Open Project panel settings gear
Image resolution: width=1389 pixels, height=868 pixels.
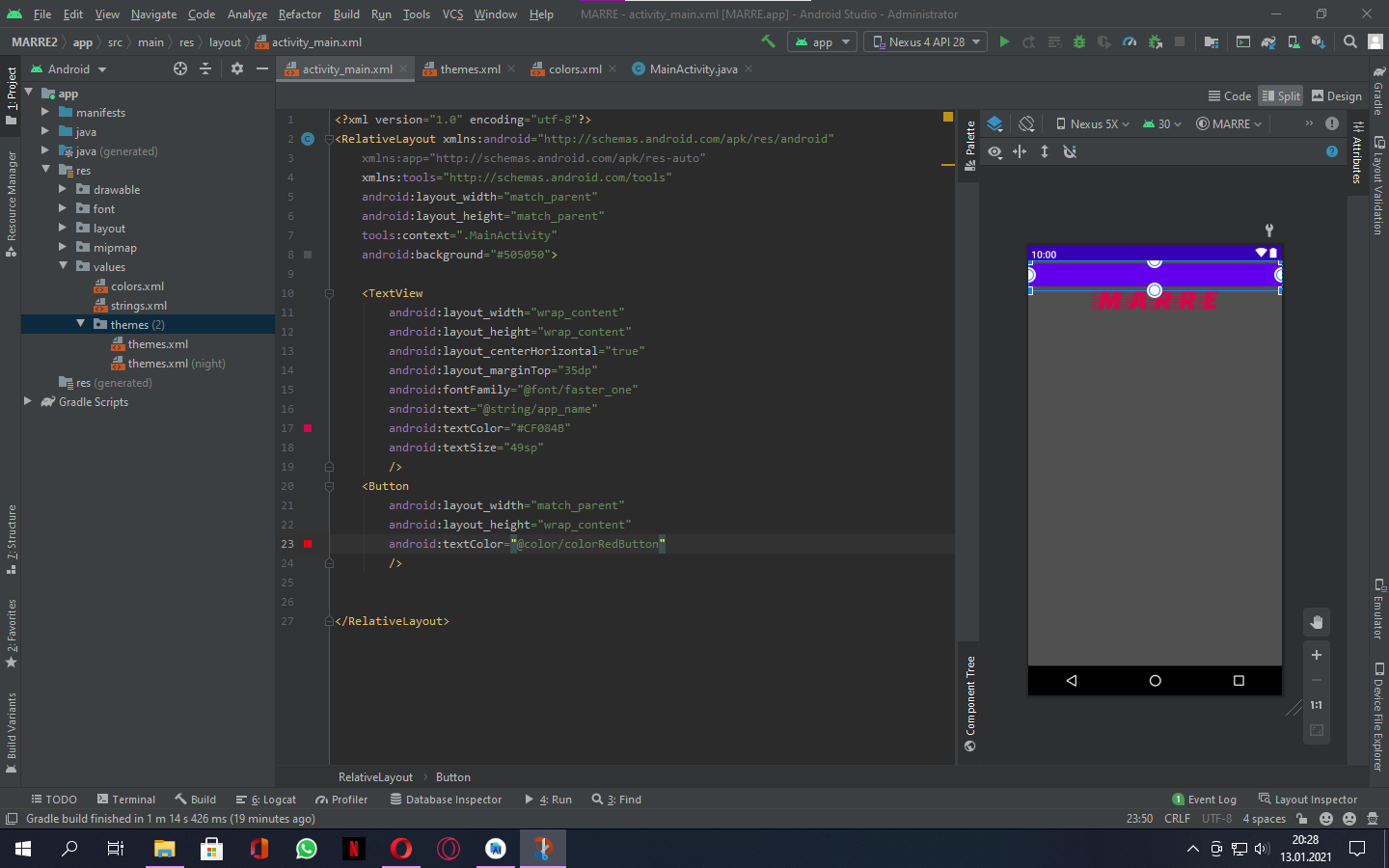coord(237,68)
